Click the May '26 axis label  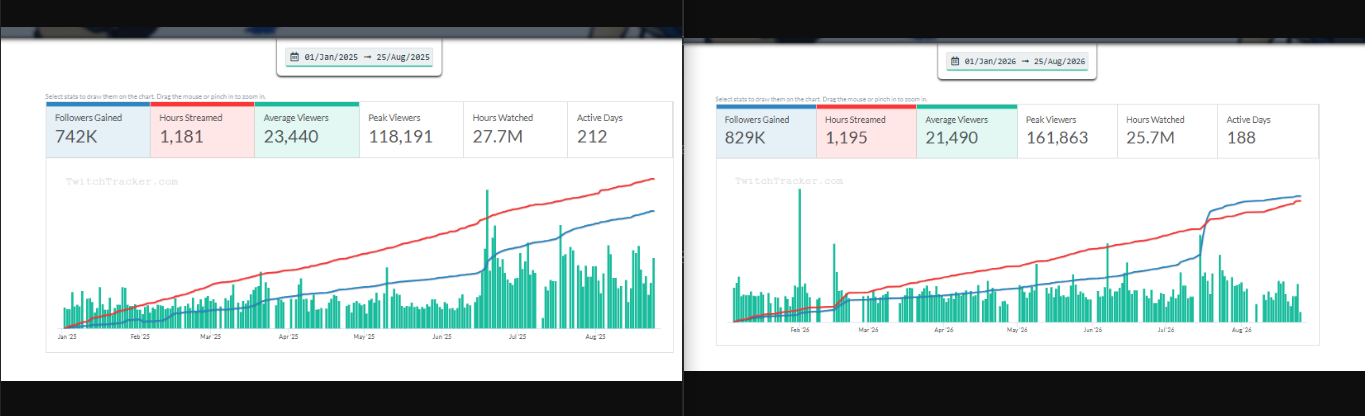coord(1017,329)
